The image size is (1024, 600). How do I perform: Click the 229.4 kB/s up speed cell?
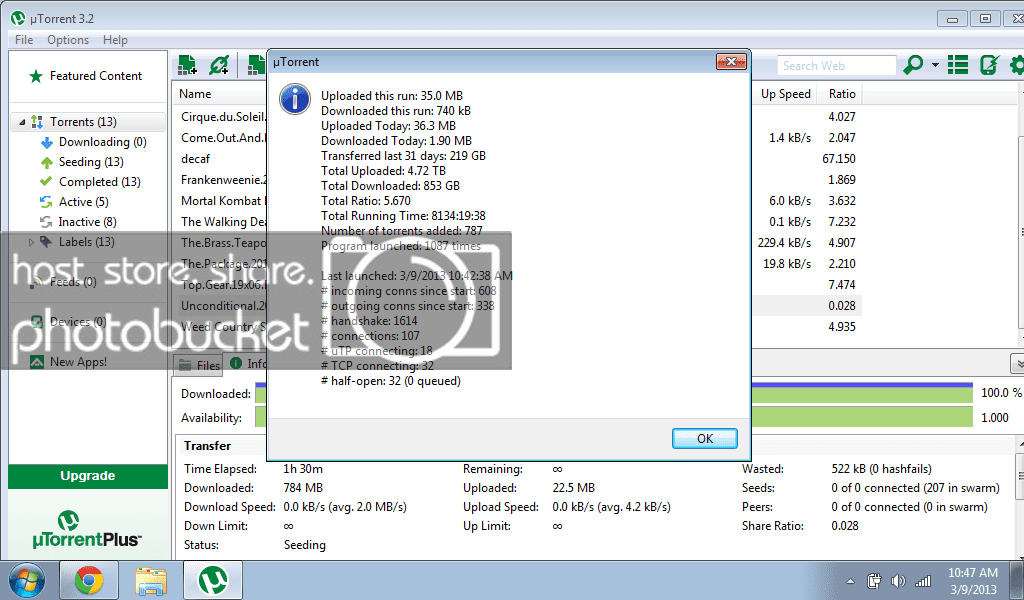click(x=784, y=243)
